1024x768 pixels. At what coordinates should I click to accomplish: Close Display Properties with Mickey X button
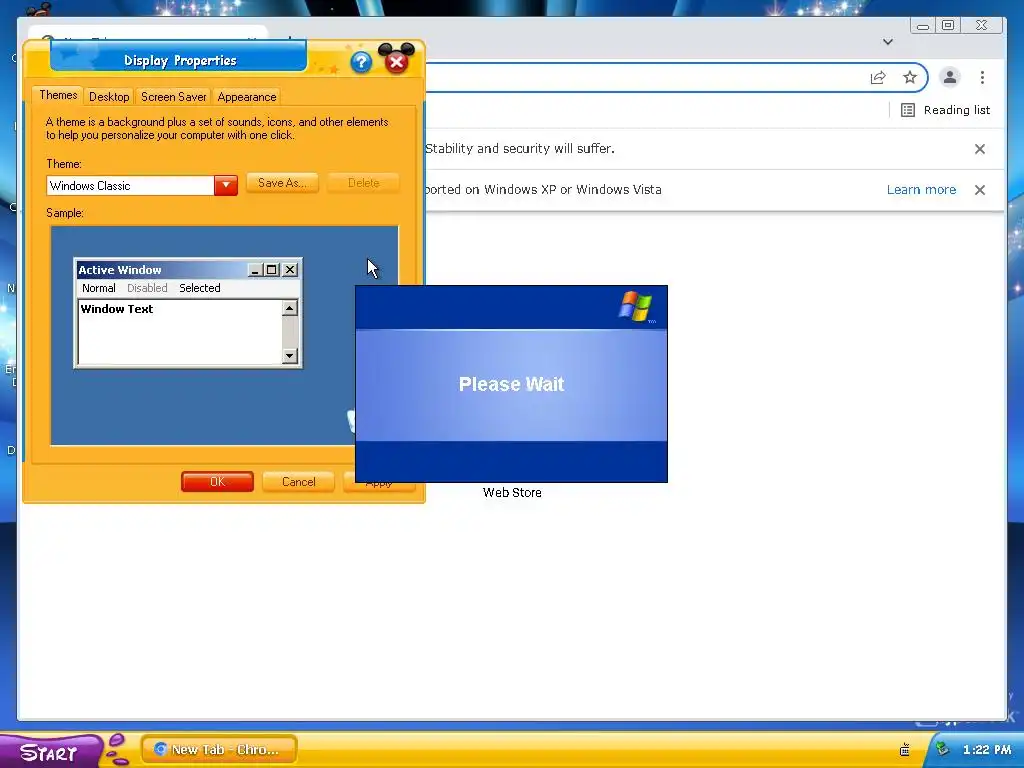tap(396, 60)
